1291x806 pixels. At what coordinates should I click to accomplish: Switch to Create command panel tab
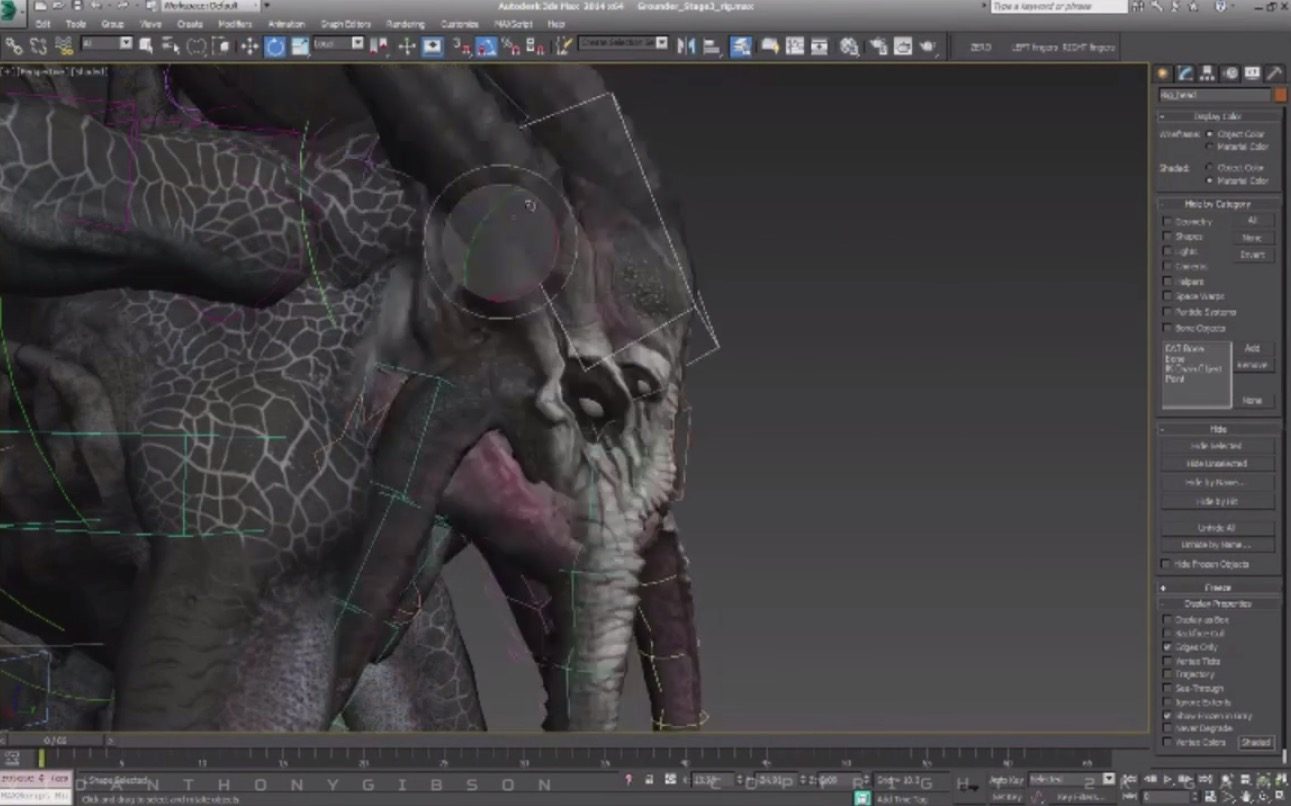[1163, 73]
